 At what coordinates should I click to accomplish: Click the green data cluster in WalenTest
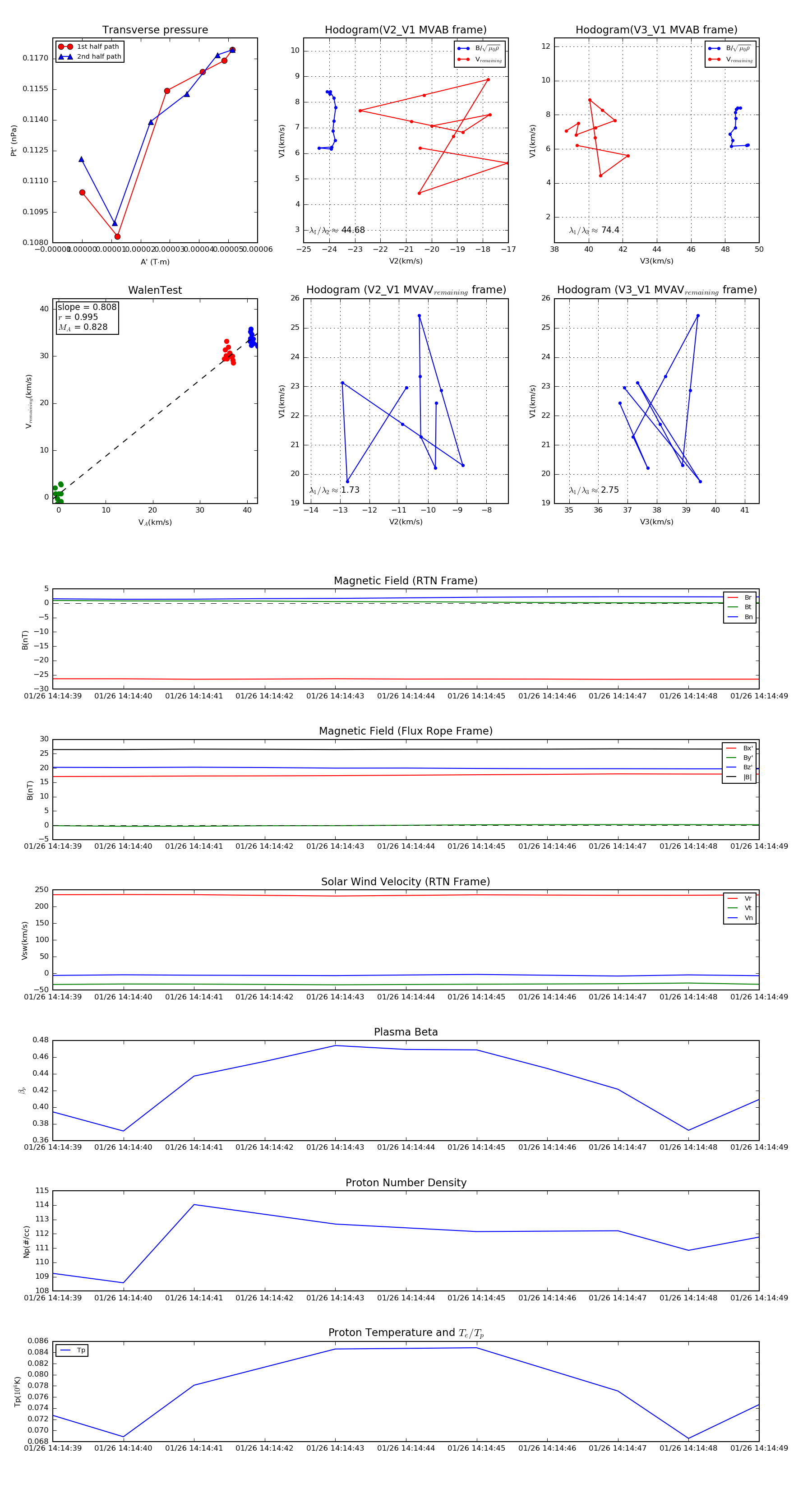(x=58, y=493)
